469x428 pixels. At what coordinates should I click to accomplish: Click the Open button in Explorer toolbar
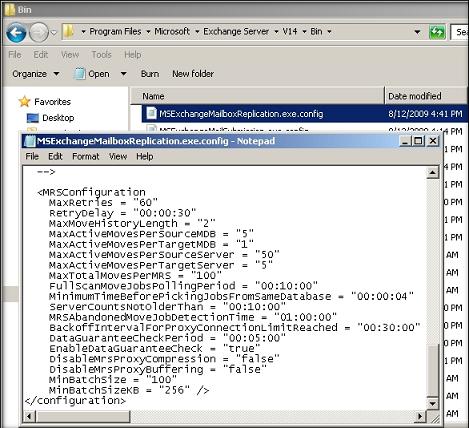92,74
